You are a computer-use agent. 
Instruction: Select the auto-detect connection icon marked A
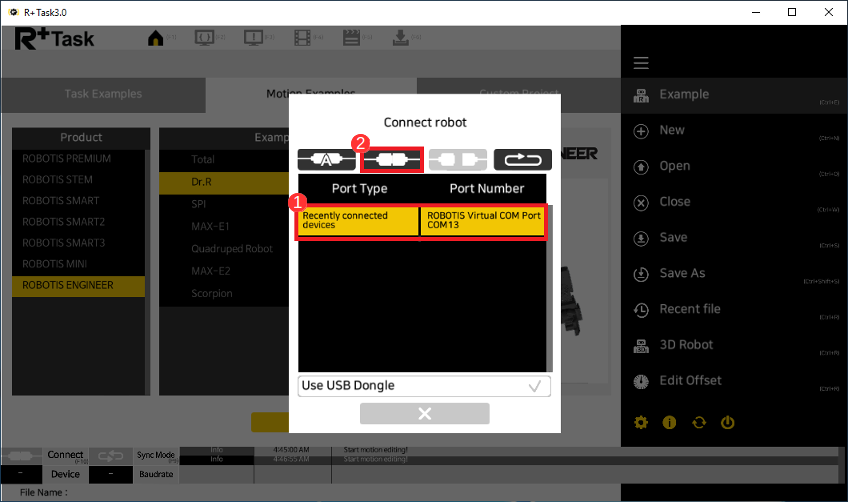(x=326, y=159)
